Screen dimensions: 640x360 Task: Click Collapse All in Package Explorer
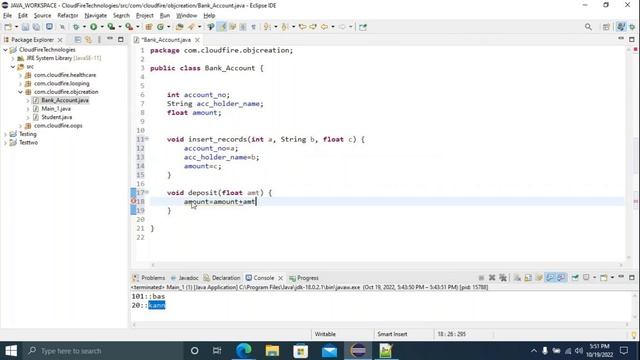click(x=78, y=40)
